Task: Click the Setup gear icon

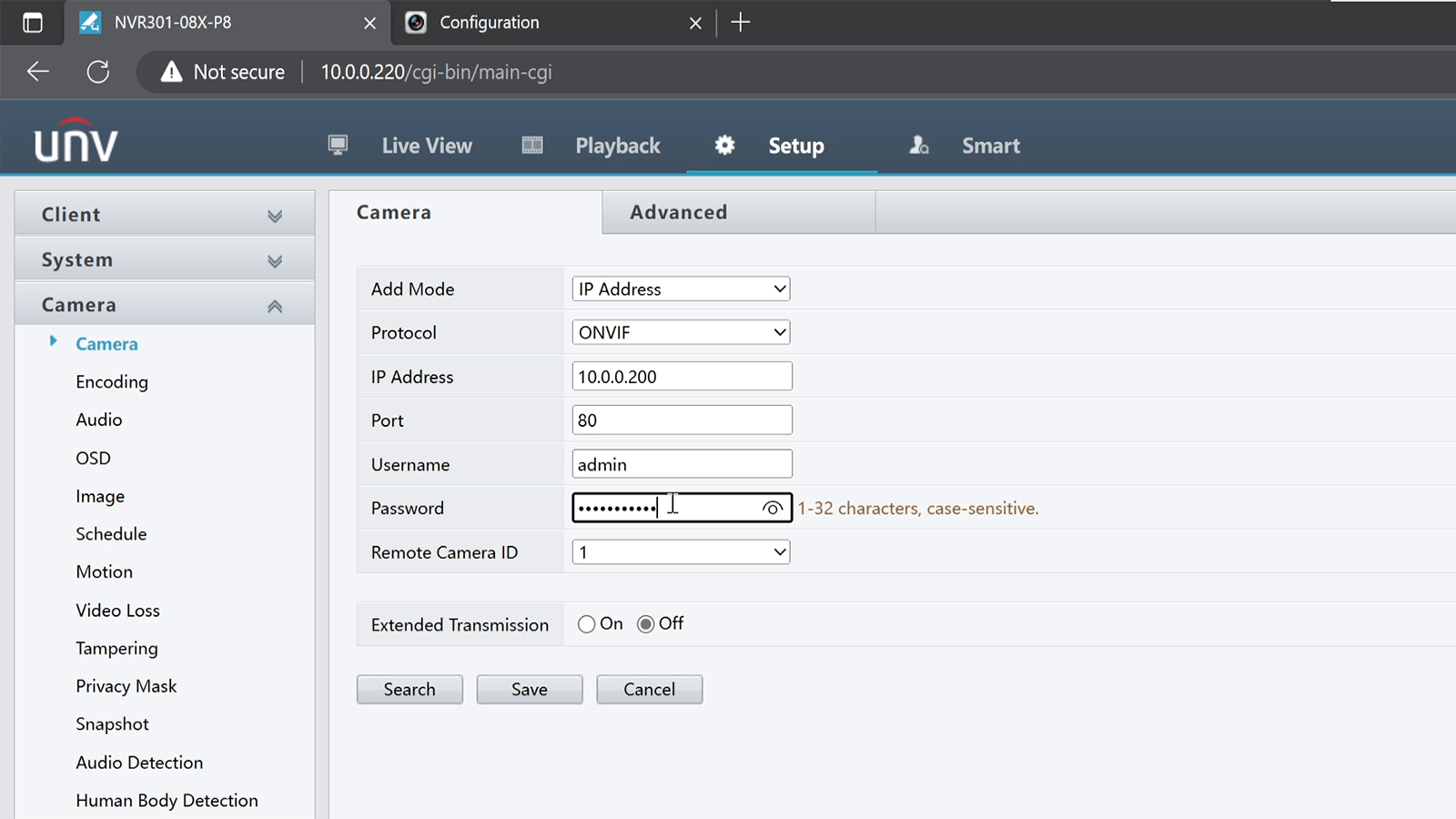Action: [724, 145]
